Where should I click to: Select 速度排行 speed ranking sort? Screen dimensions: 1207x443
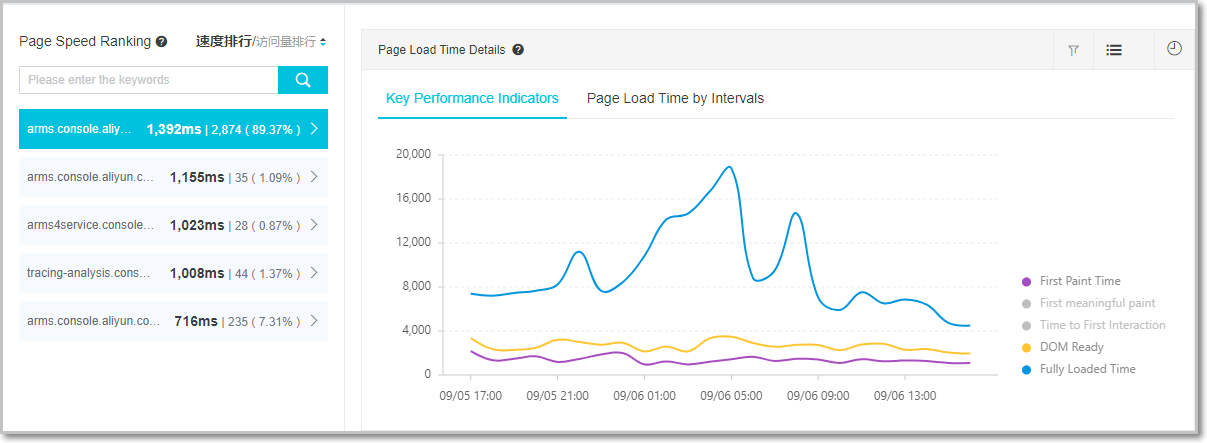tap(223, 42)
